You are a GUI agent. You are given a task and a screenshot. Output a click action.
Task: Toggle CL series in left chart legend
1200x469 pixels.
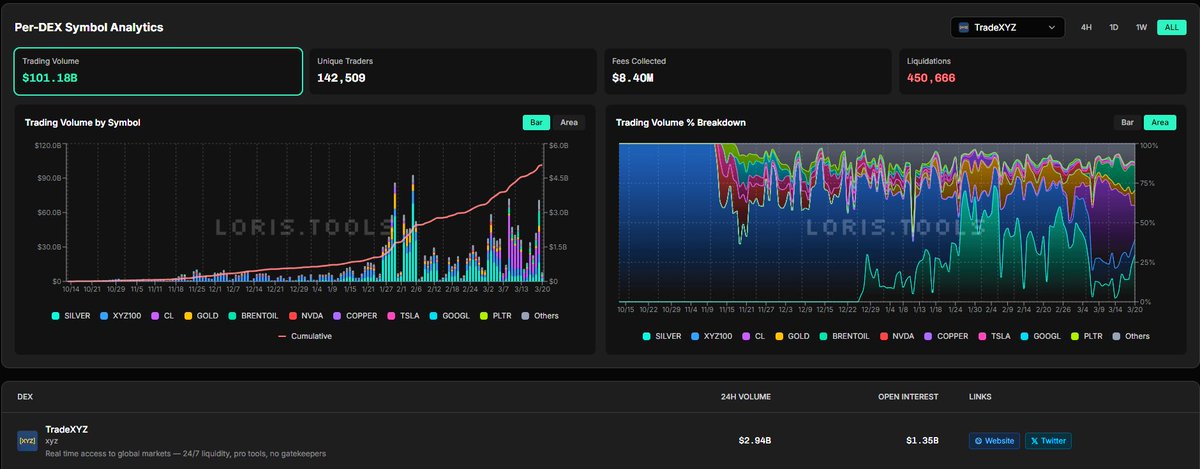point(163,315)
